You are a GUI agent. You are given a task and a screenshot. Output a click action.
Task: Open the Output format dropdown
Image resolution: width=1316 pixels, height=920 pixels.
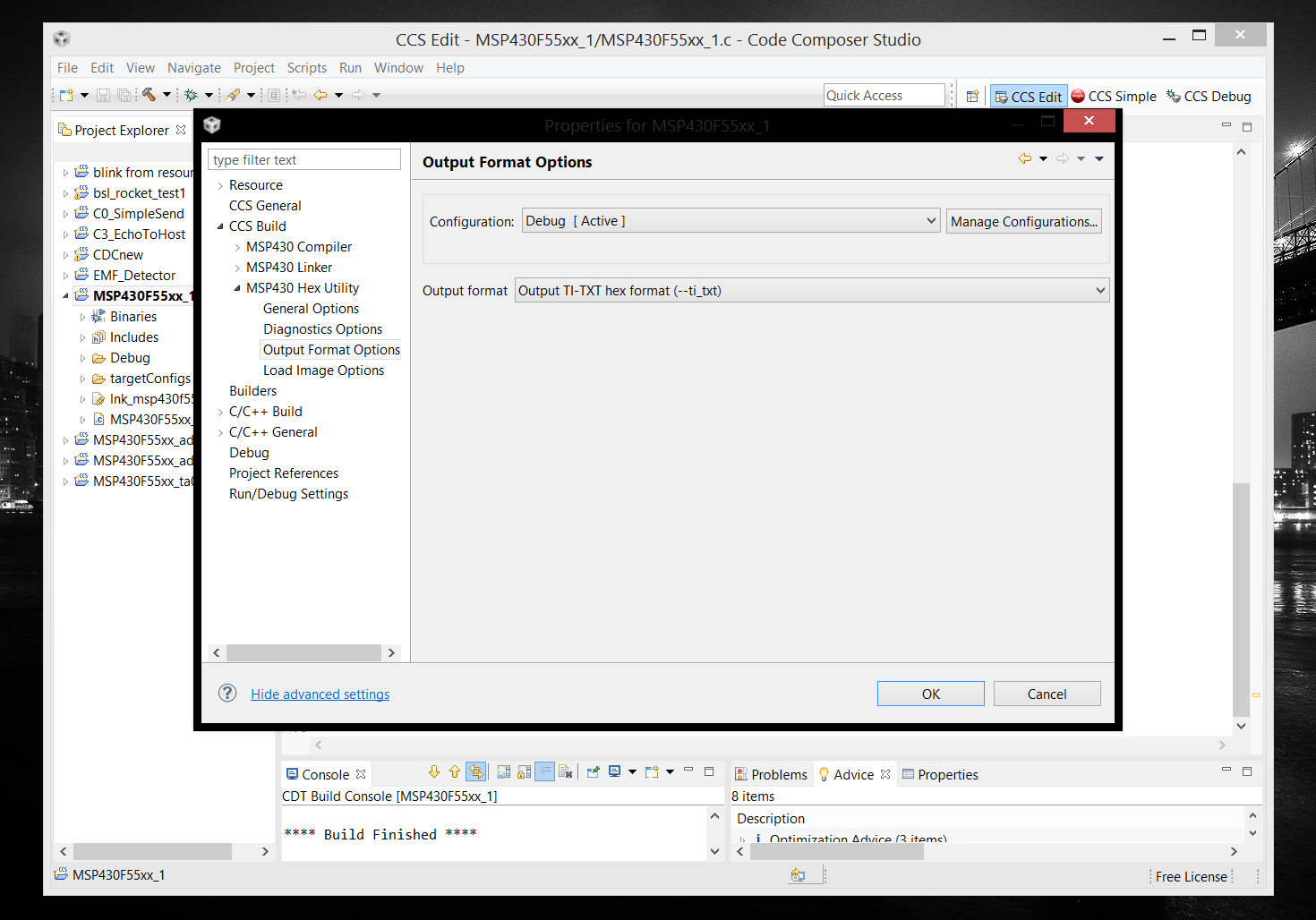pos(812,290)
